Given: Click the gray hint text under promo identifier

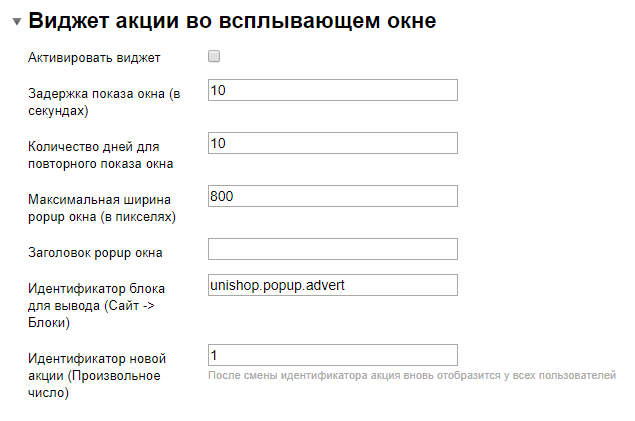Looking at the screenshot, I should (411, 376).
